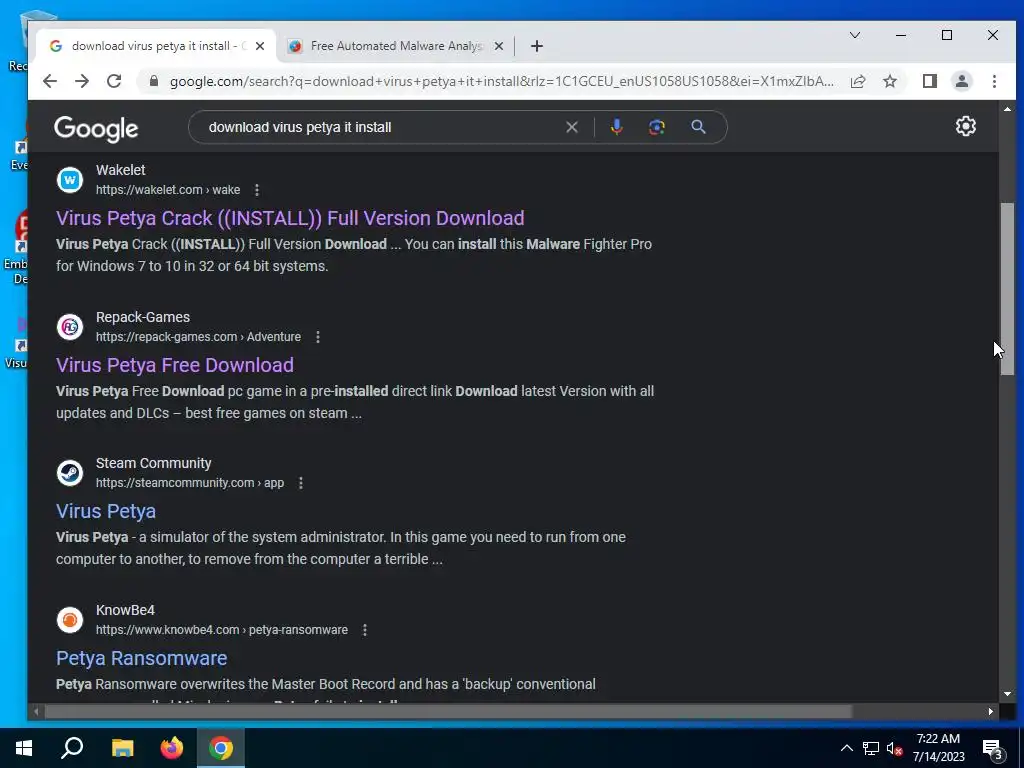
Task: Go forward with the browser forward arrow
Action: click(82, 81)
